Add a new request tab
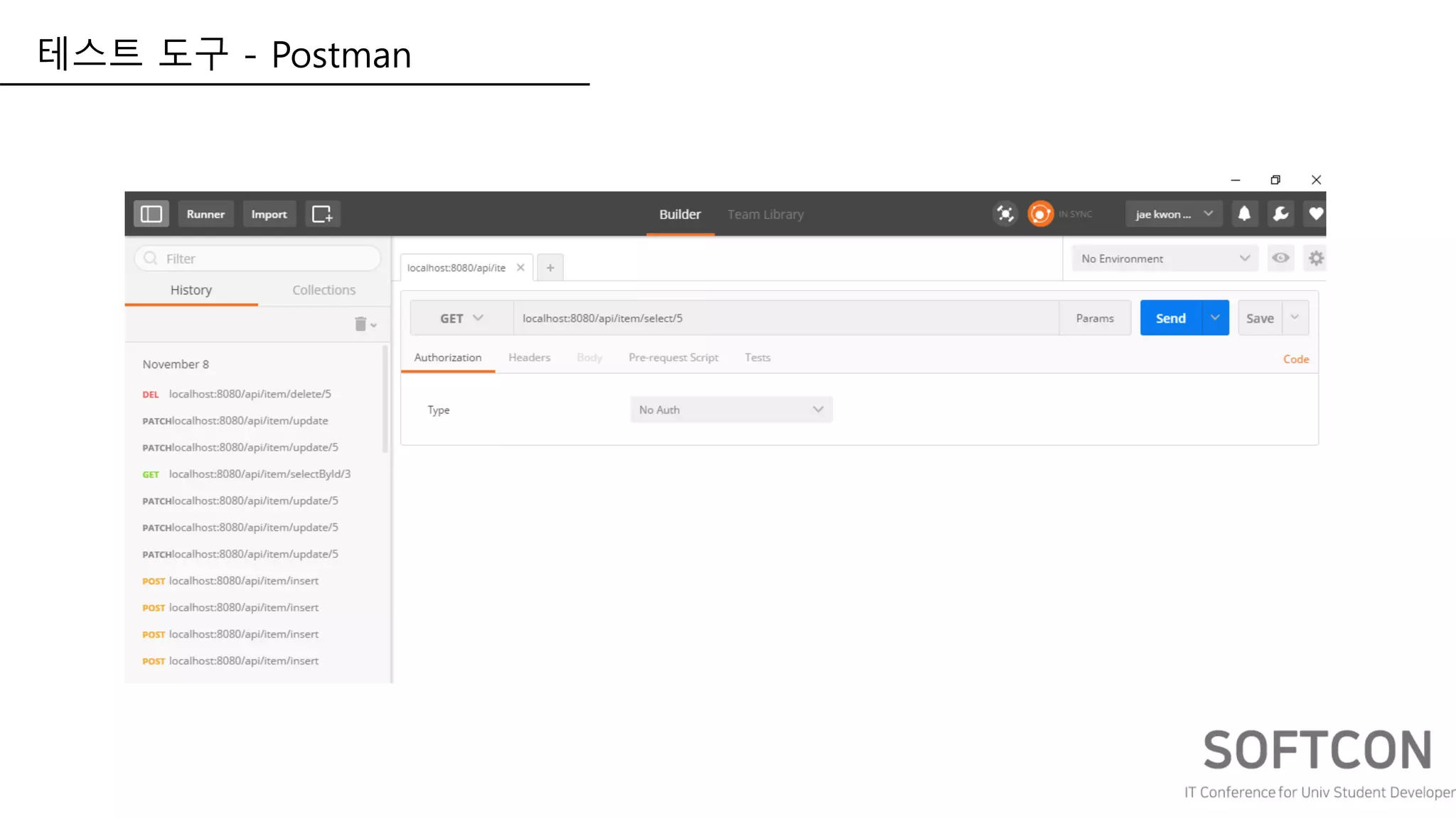Screen dimensions: 1456x819 coord(550,268)
